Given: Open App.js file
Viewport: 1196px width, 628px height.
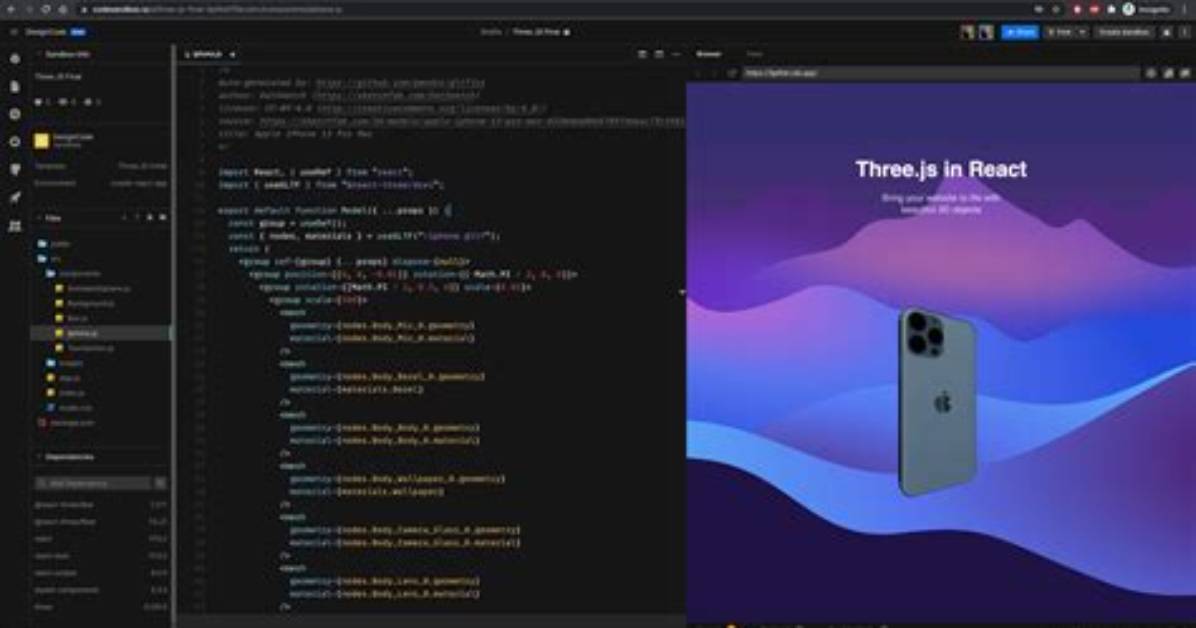Looking at the screenshot, I should (64, 378).
